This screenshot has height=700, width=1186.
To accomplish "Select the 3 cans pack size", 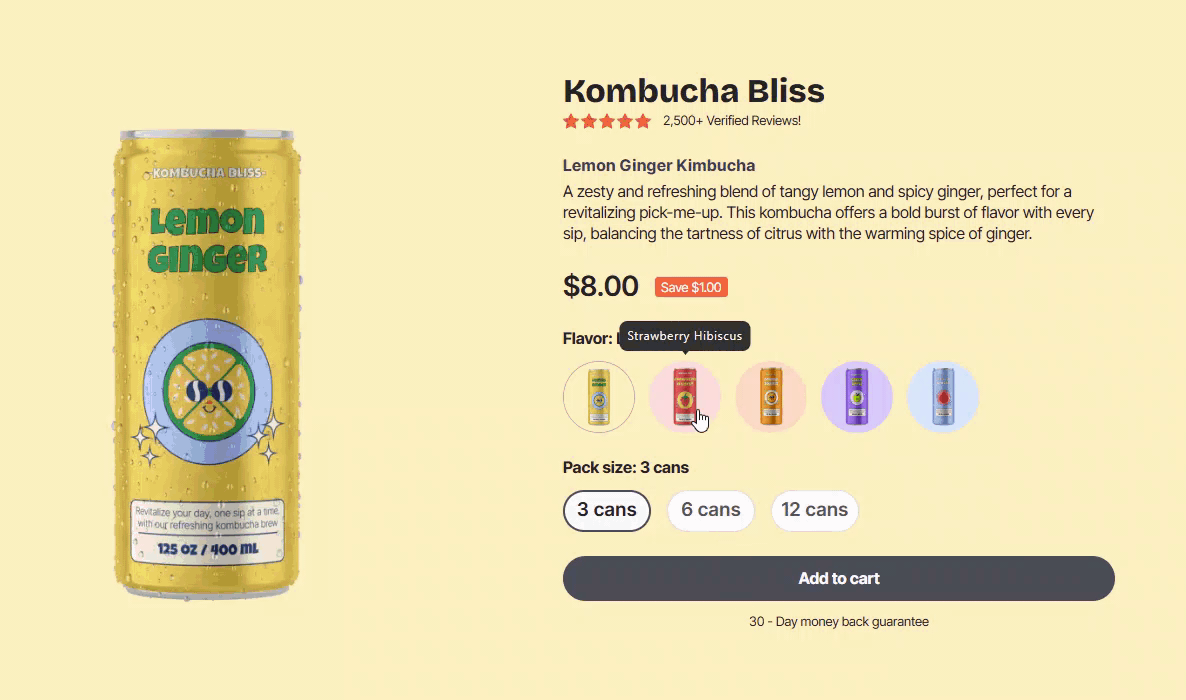I will click(x=607, y=511).
